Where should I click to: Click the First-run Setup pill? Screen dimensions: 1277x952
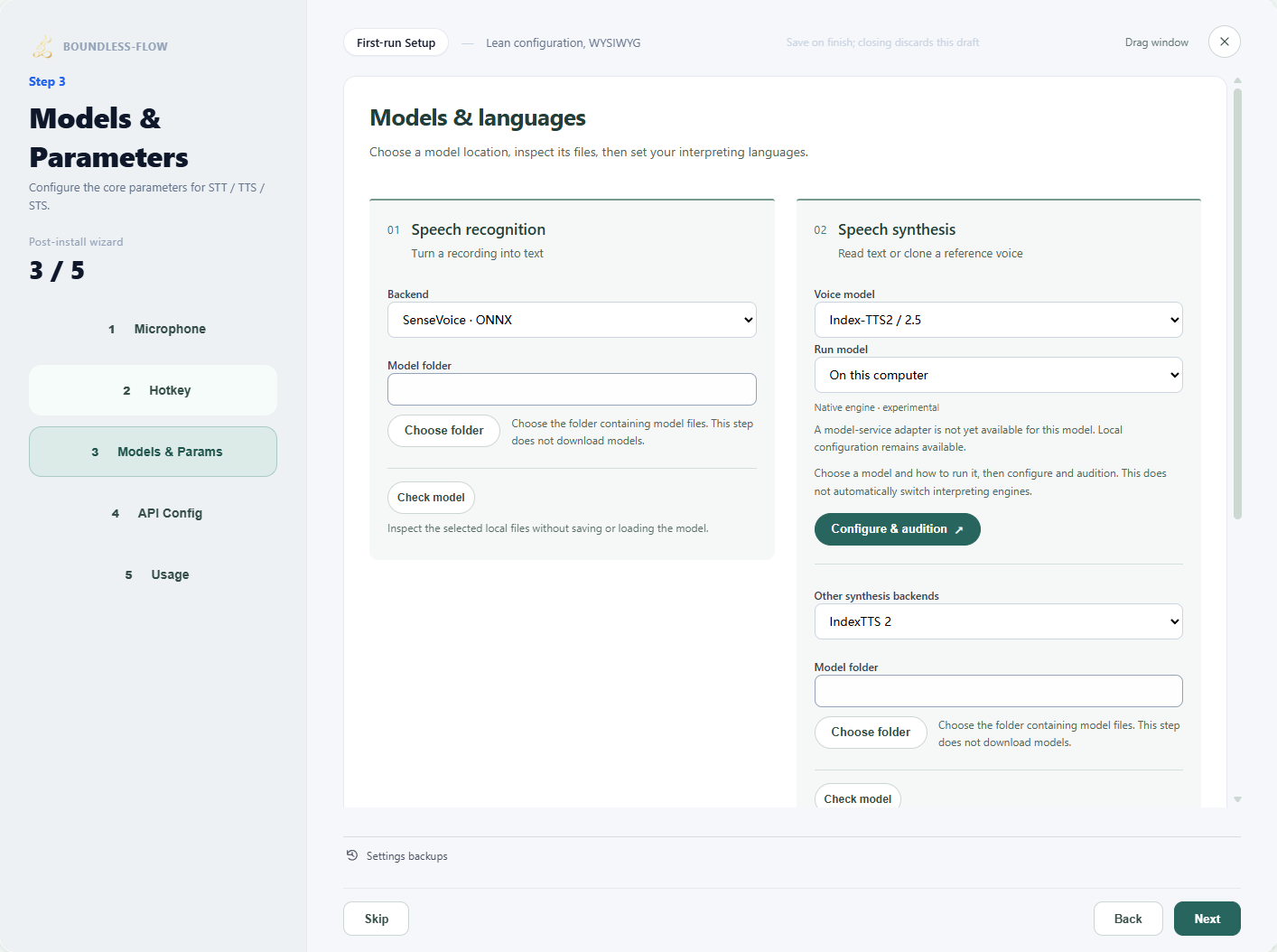tap(396, 42)
